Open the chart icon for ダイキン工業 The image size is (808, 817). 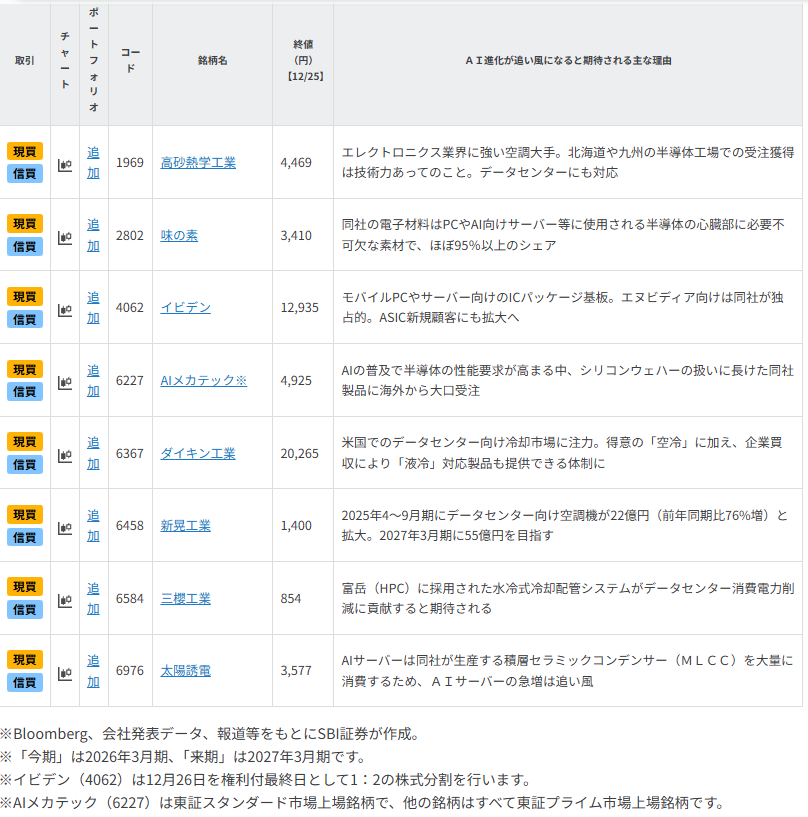pos(65,454)
